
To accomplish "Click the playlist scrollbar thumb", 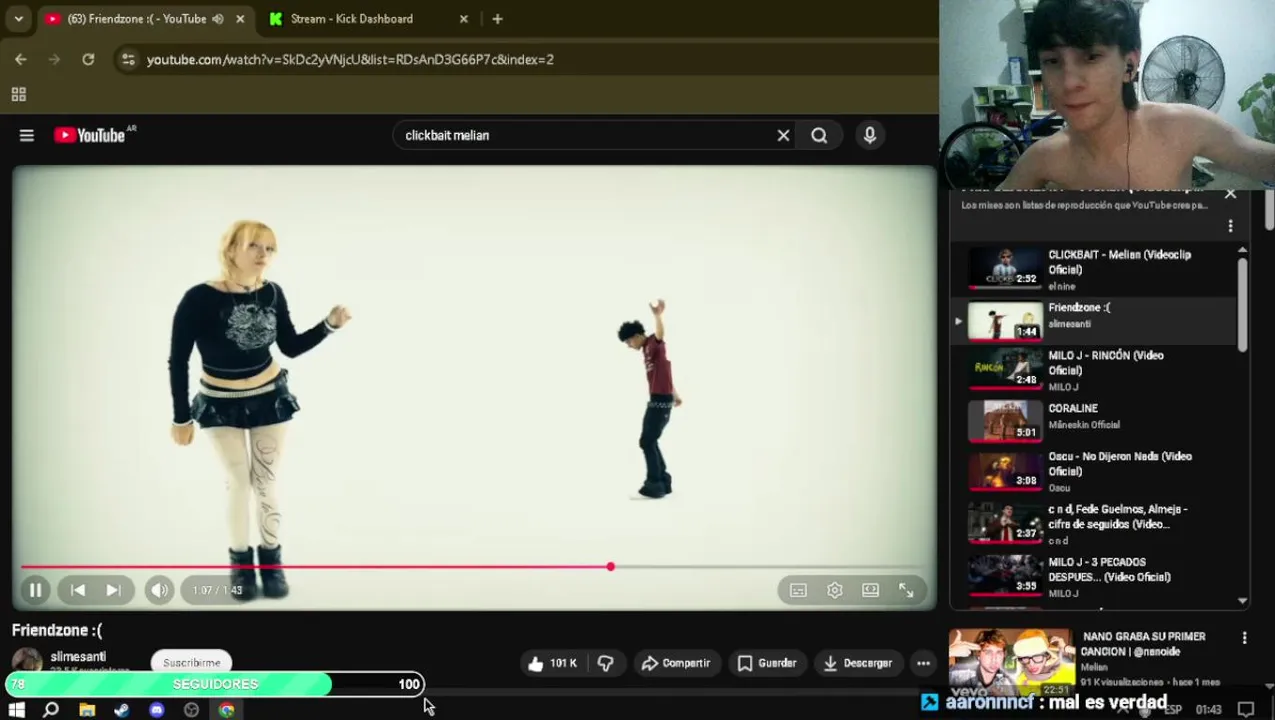I will (x=1243, y=305).
